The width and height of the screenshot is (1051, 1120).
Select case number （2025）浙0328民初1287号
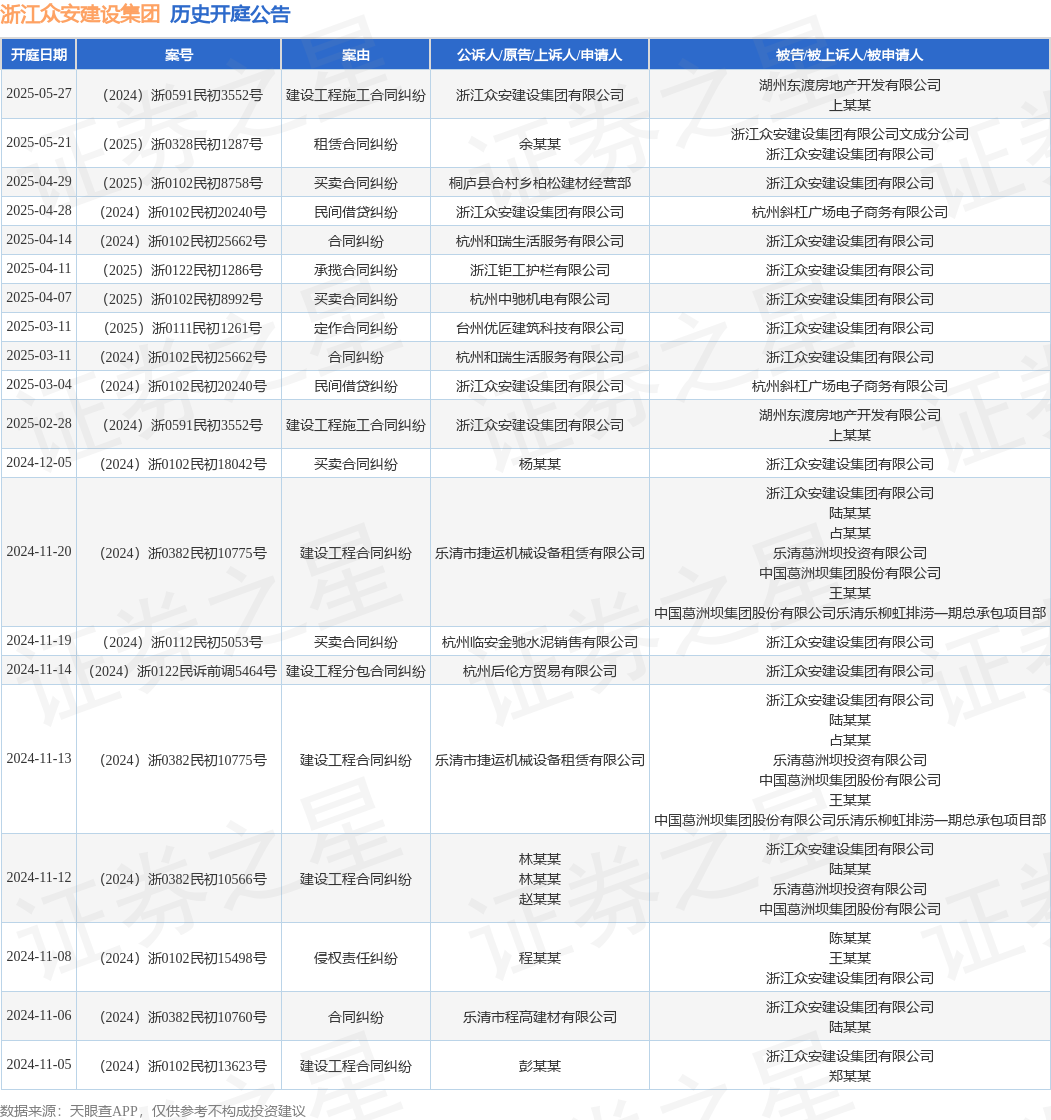179,144
